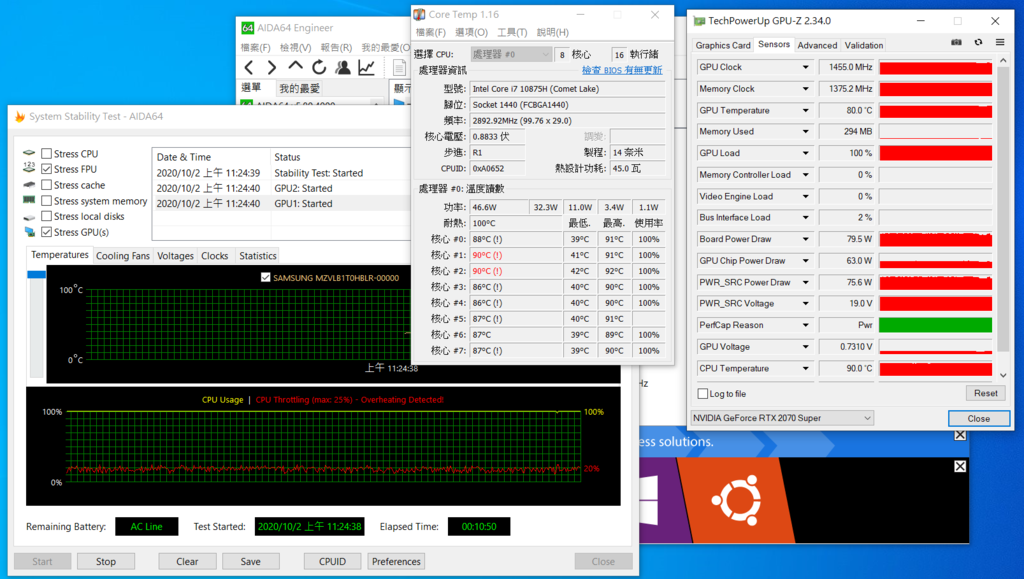Click GPU-Z Reset button
Image resolution: width=1024 pixels, height=579 pixels.
[x=985, y=393]
